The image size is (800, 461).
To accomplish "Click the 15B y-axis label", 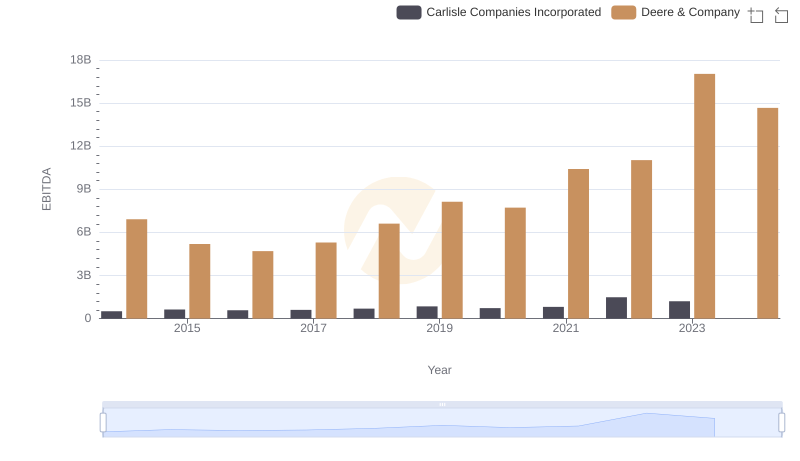I will (x=81, y=103).
